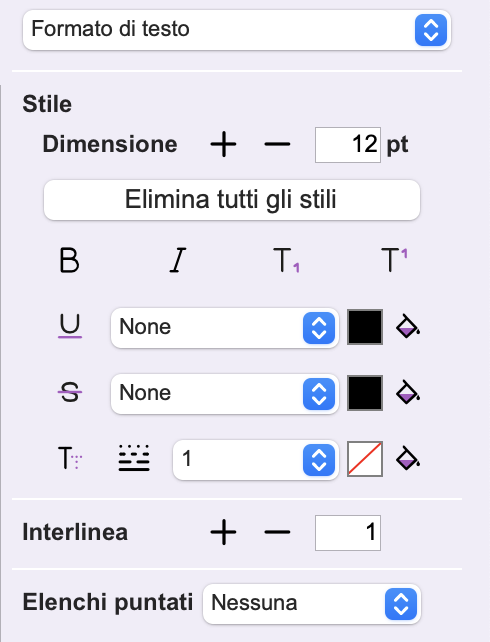
Task: Toggle the underline U icon
Action: click(70, 326)
